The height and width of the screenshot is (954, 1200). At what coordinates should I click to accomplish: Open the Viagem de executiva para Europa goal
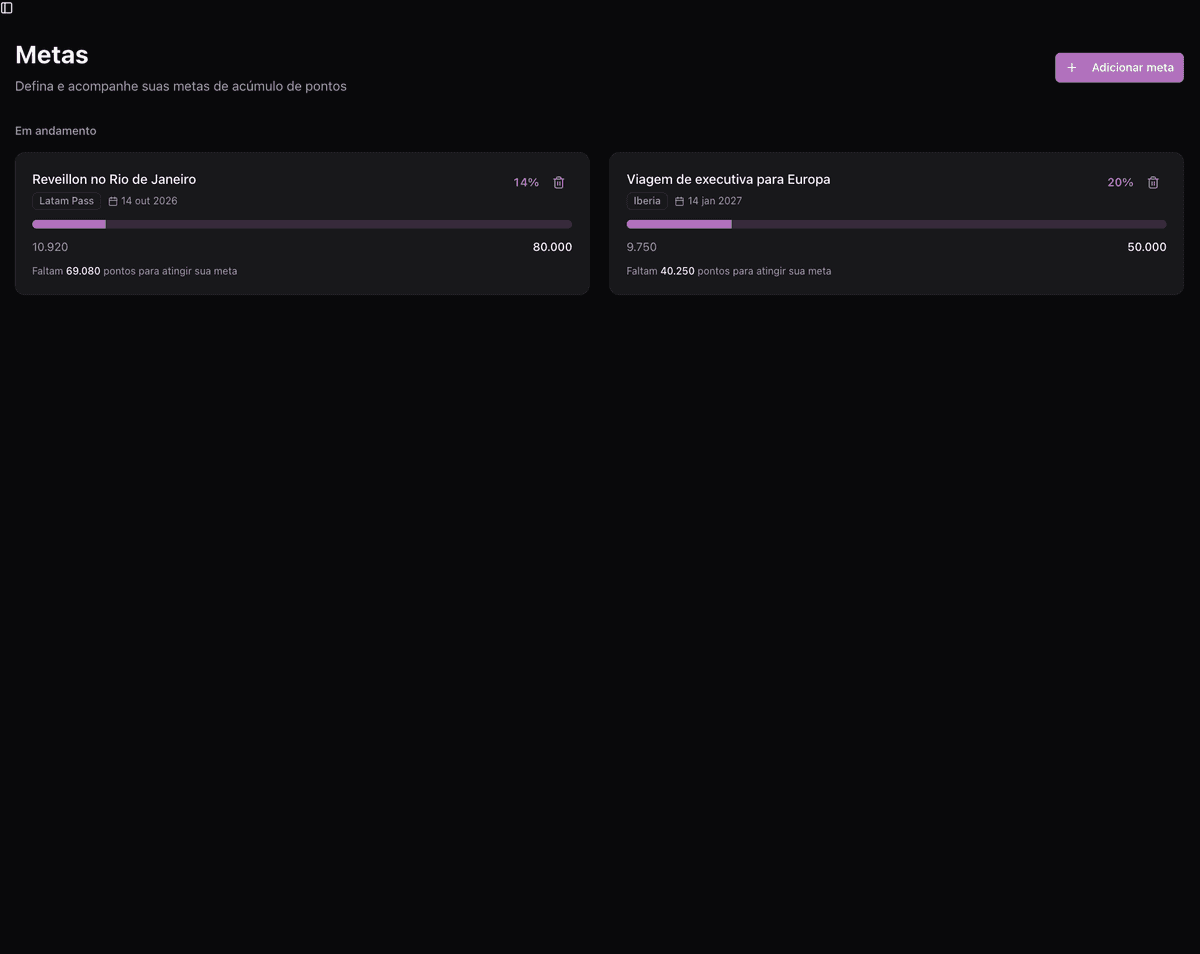[728, 179]
